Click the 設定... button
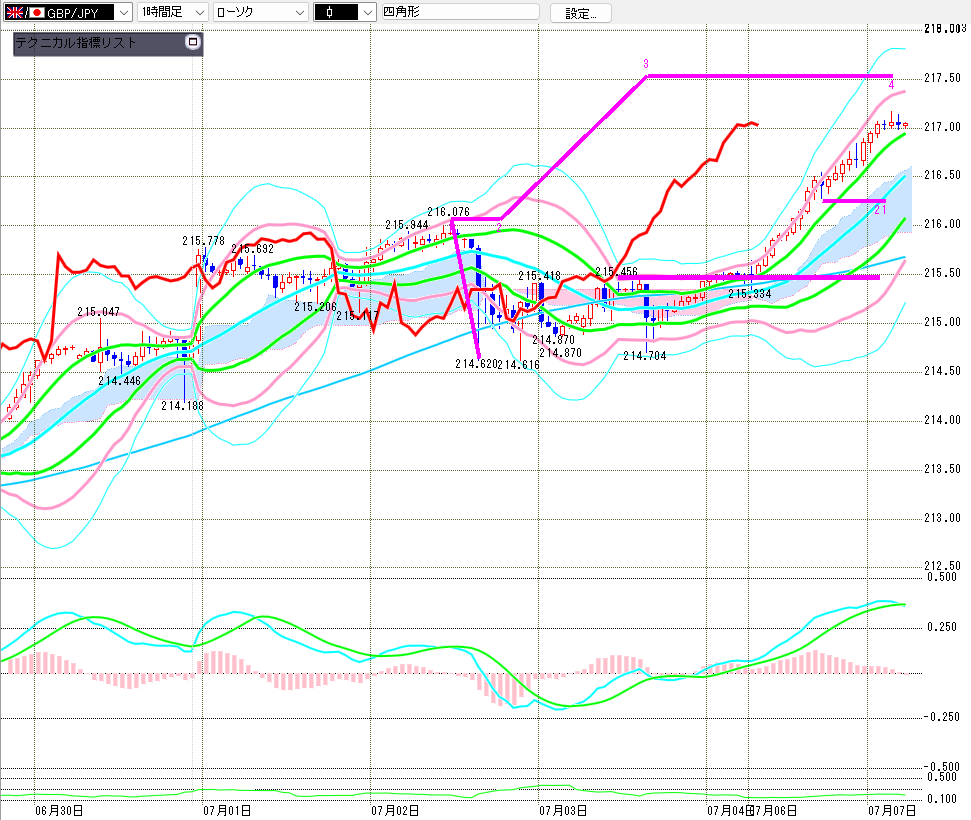The width and height of the screenshot is (971, 820). (580, 13)
